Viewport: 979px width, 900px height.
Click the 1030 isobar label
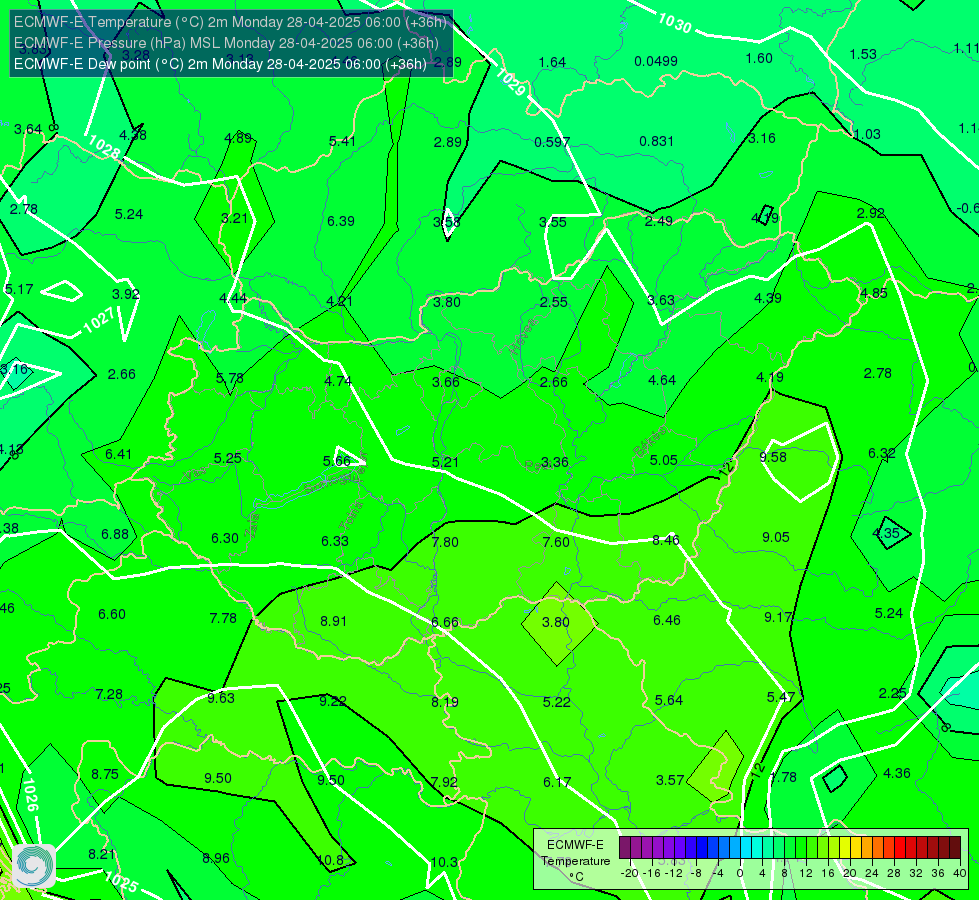tap(675, 24)
